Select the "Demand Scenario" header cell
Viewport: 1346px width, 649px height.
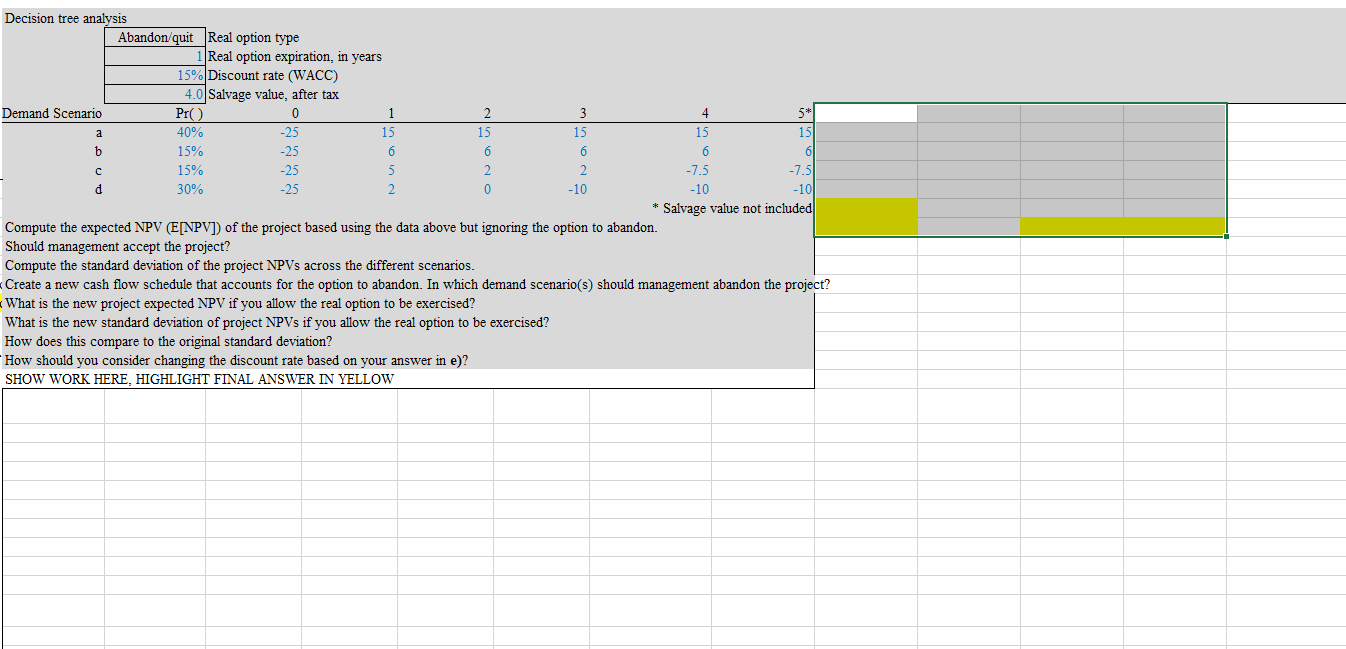coord(52,113)
